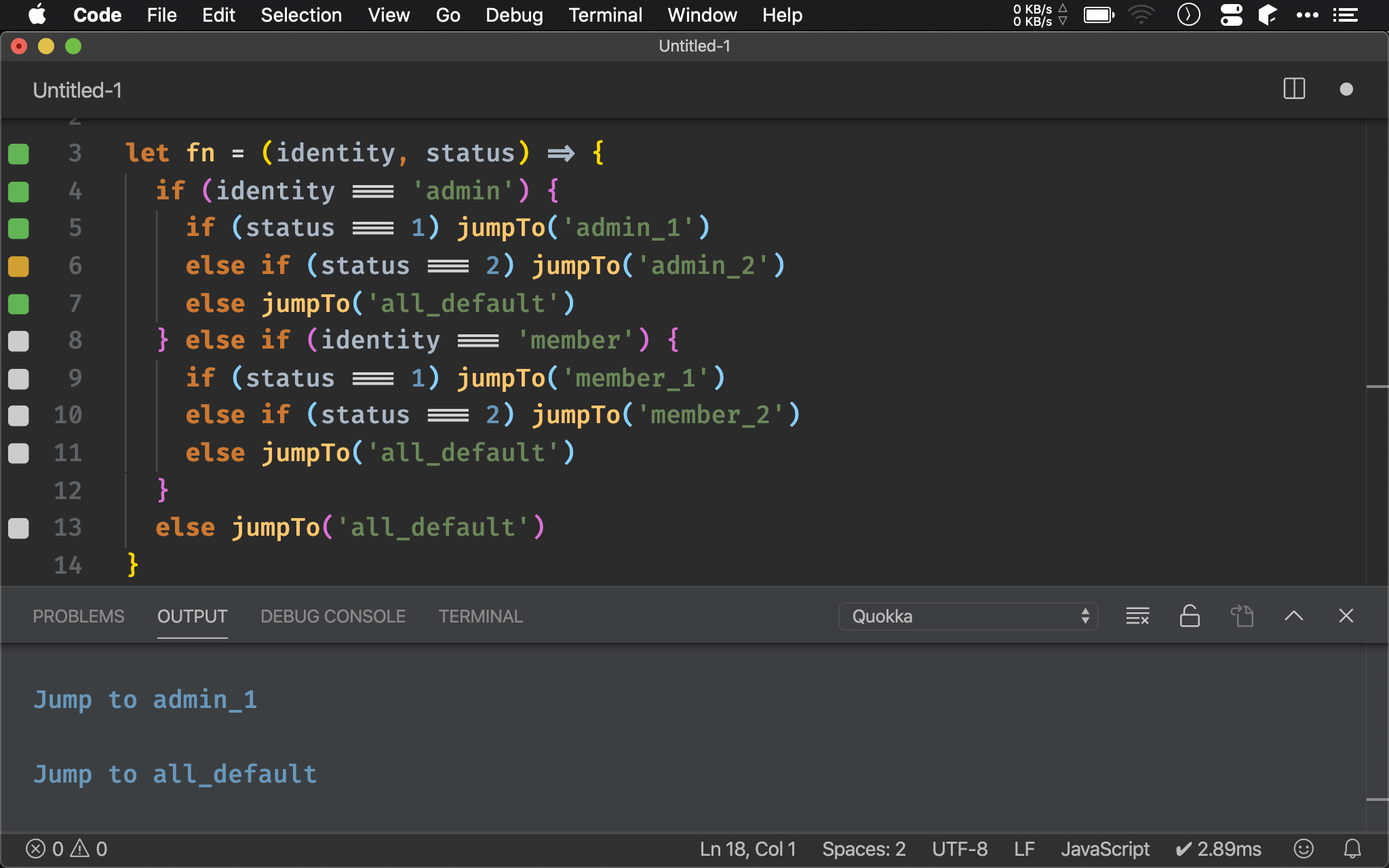Image resolution: width=1389 pixels, height=868 pixels.
Task: Click the split editor icon
Action: click(x=1293, y=90)
